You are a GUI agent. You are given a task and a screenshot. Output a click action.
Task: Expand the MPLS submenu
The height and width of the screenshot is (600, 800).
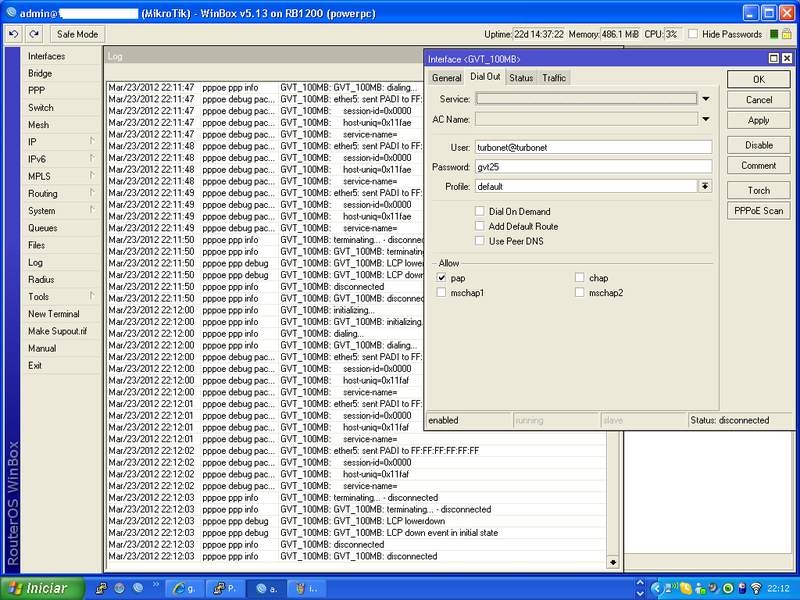click(92, 175)
